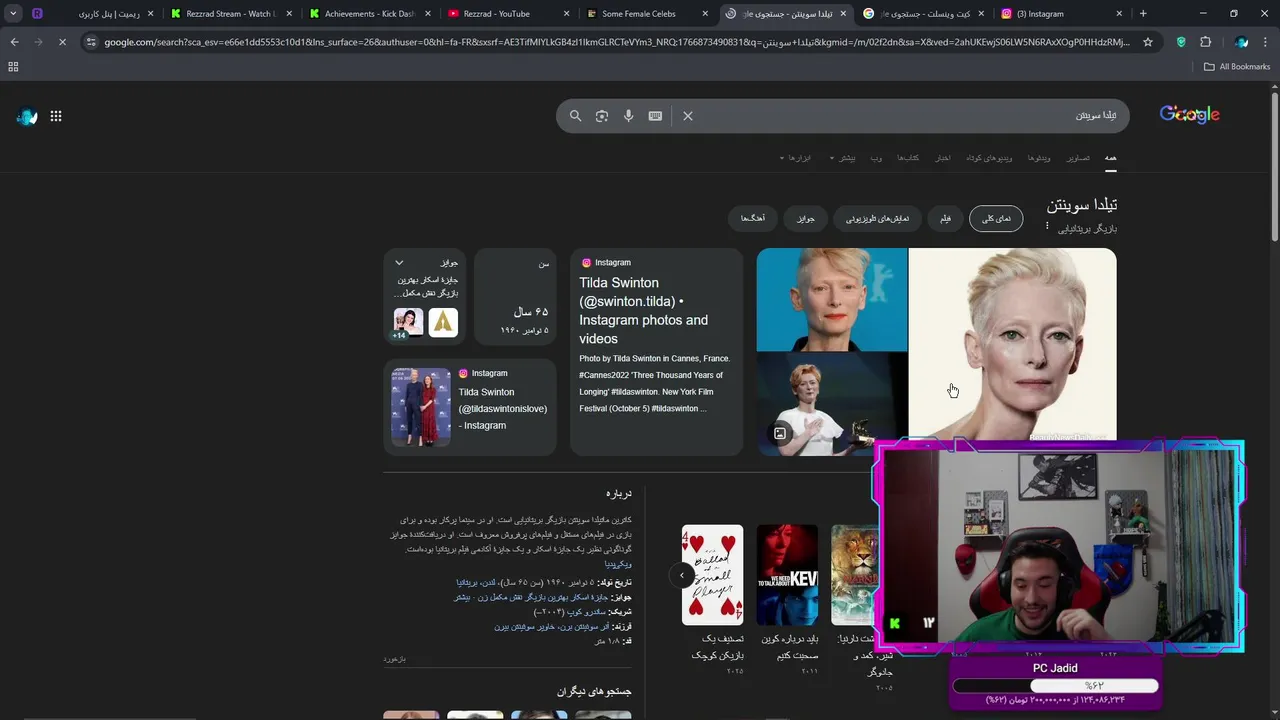This screenshot has width=1280, height=720.
Task: Click the بازخورد feedback link
Action: (394, 659)
